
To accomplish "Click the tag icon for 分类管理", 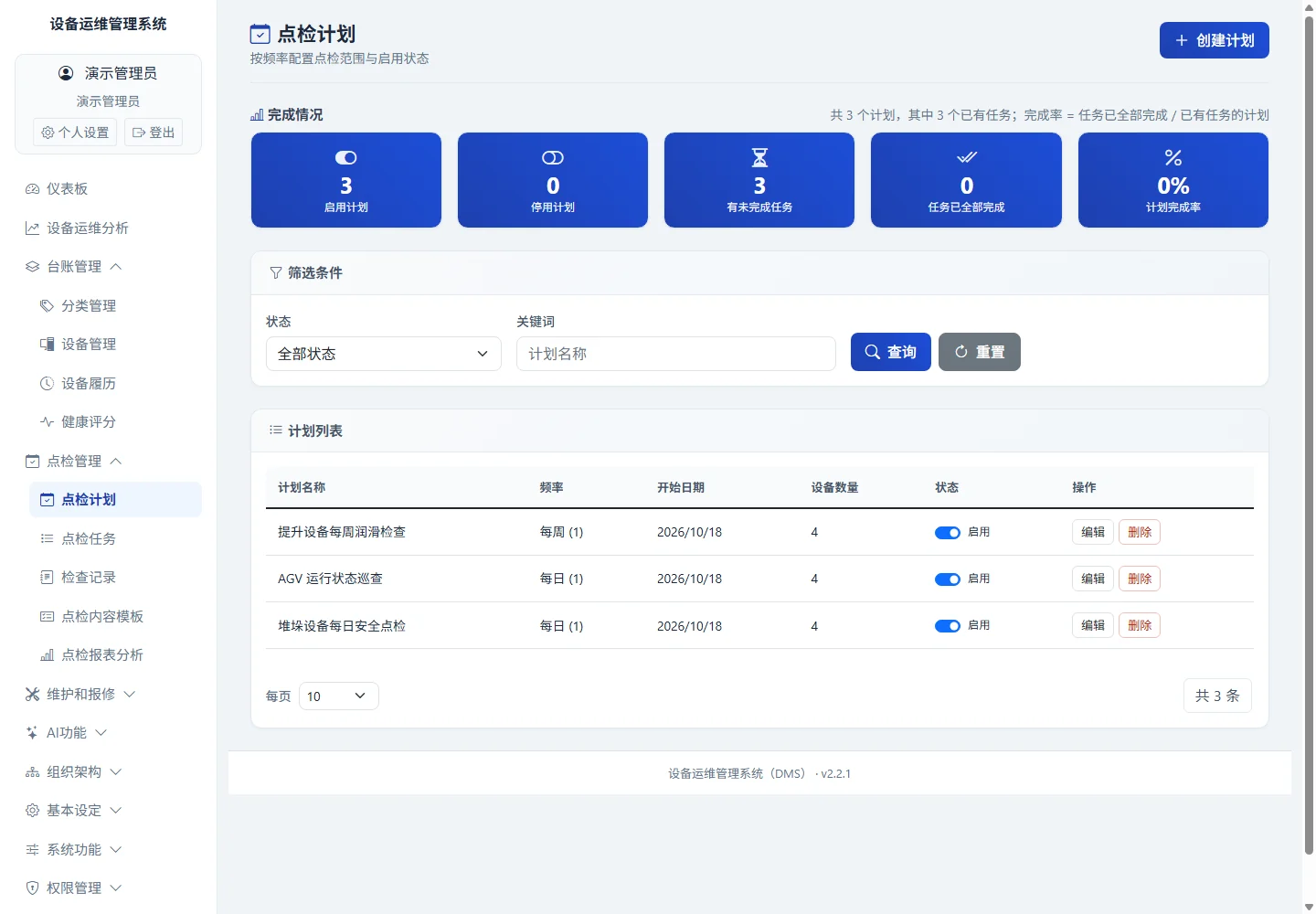I will click(x=48, y=306).
